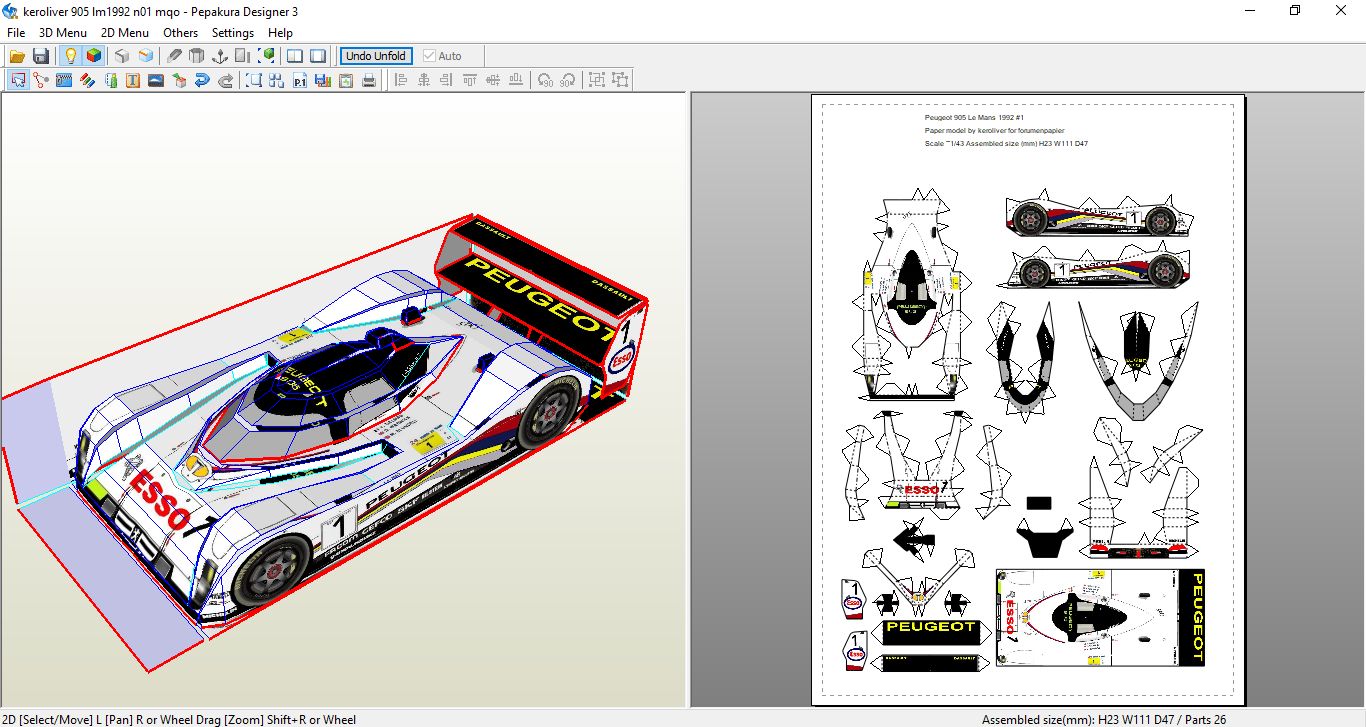Click the floppy with color bars icon
The width and height of the screenshot is (1366, 727).
click(323, 80)
